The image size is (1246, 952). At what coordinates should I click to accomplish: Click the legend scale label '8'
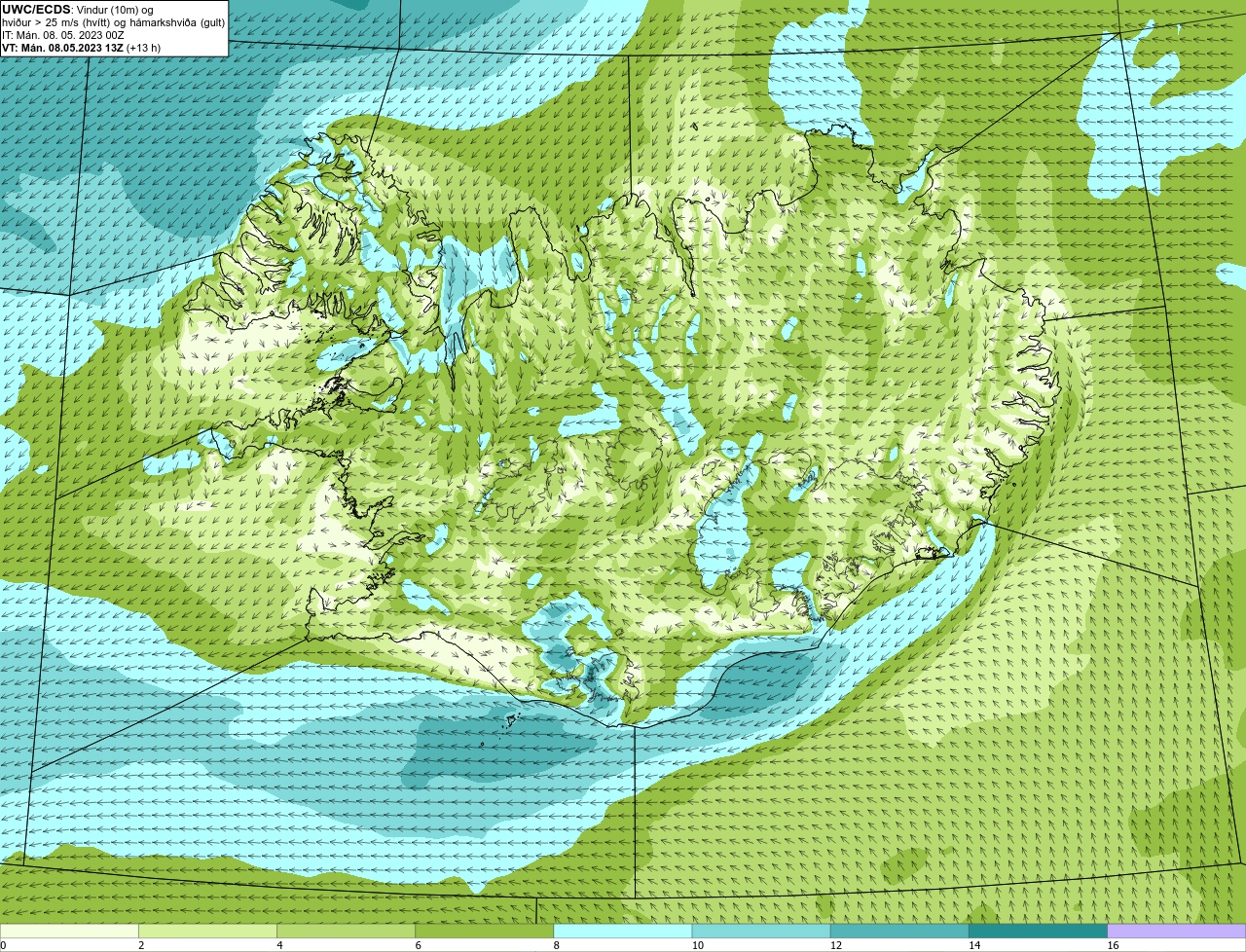(x=556, y=945)
